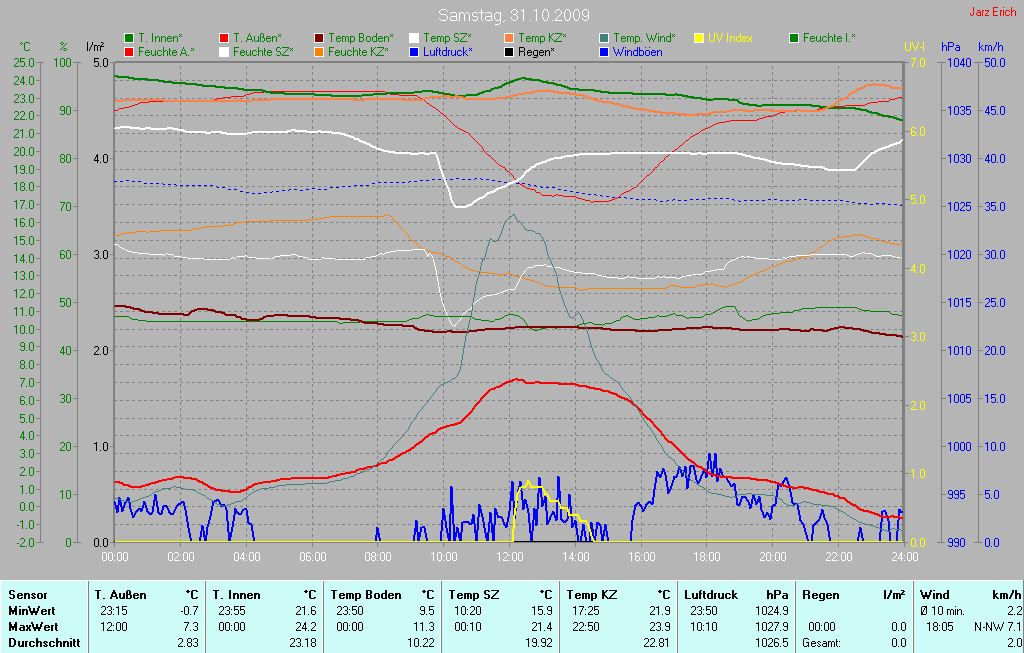The width and height of the screenshot is (1024, 653).
Task: Click the 12:00 marker on time axis
Action: click(510, 557)
